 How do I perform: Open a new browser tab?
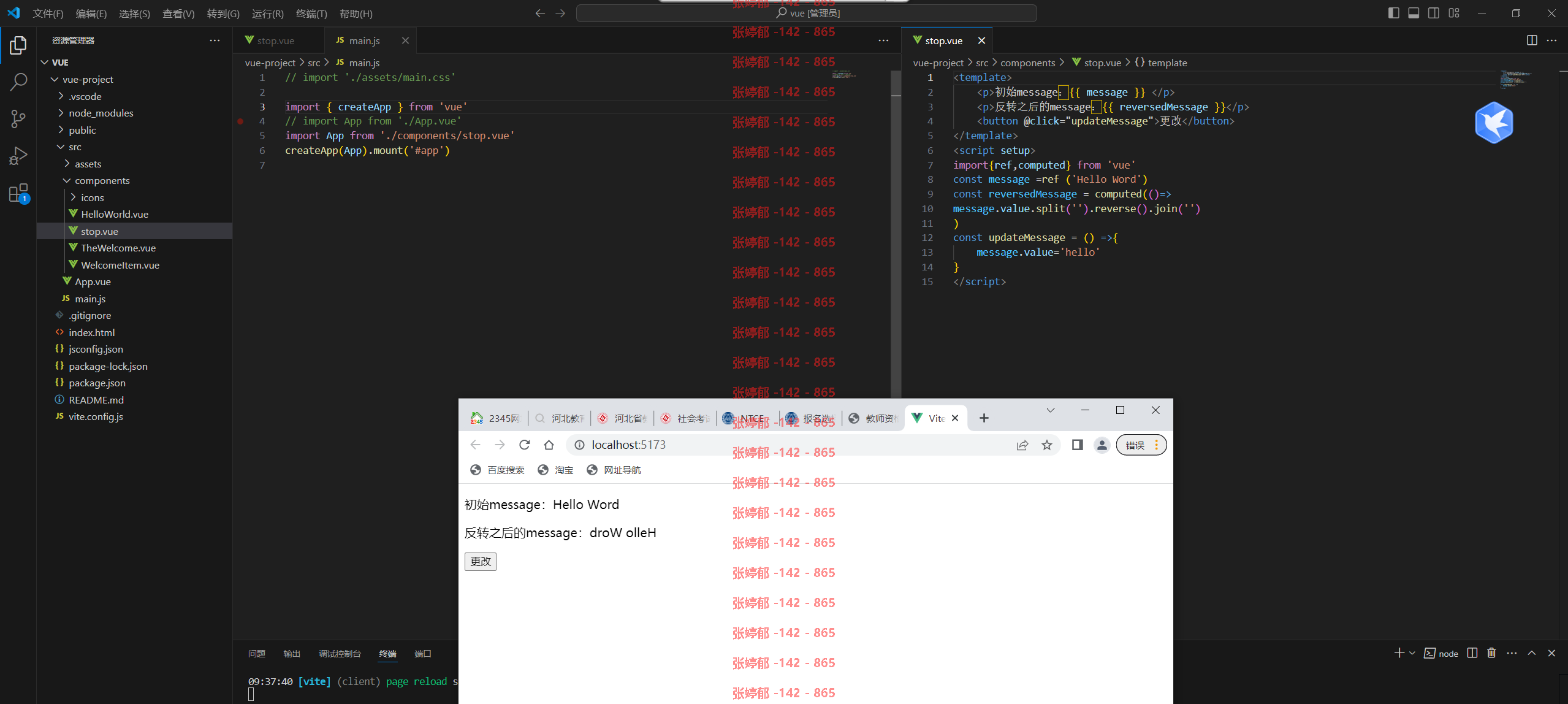(984, 418)
